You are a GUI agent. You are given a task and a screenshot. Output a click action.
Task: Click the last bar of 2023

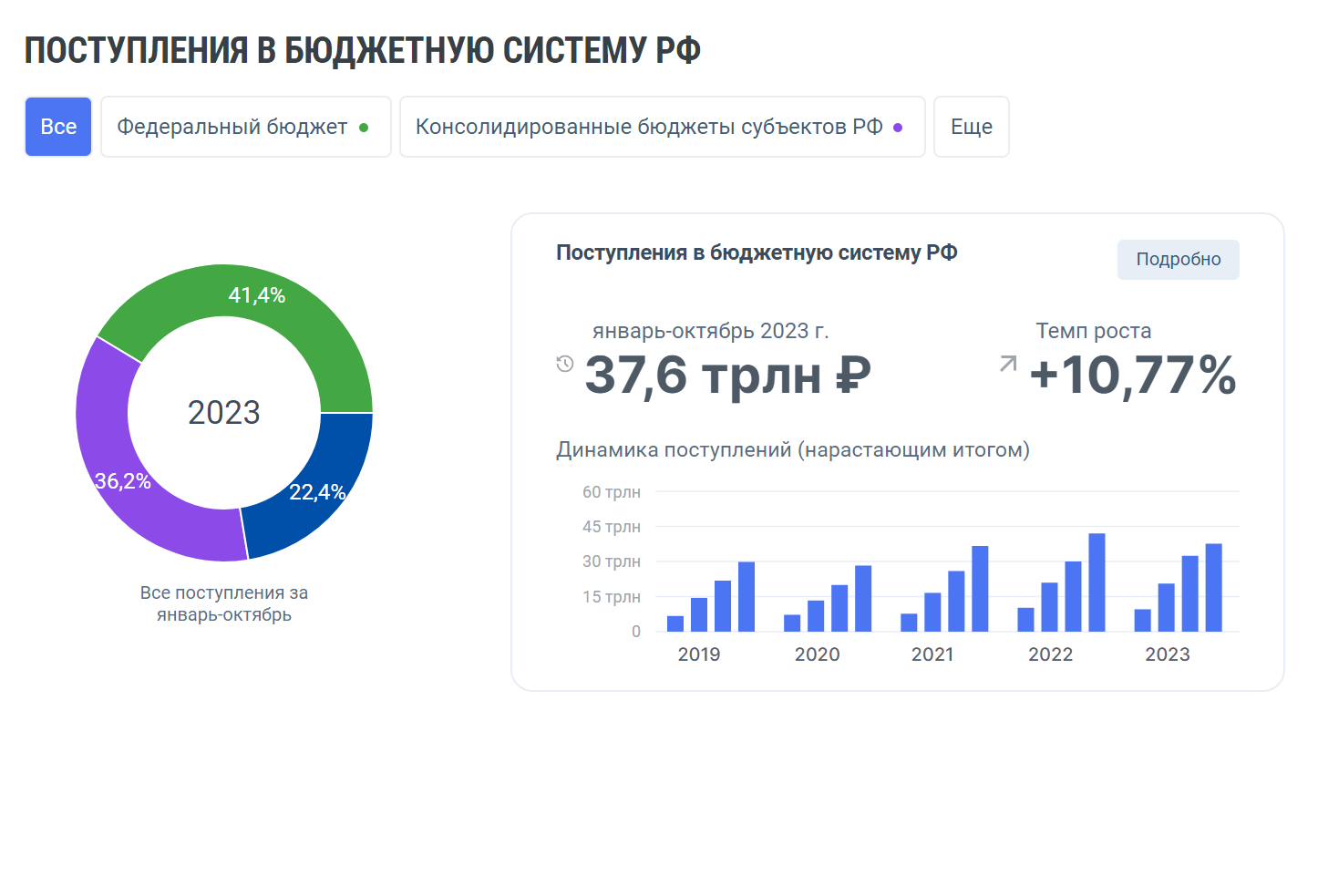click(x=1214, y=588)
